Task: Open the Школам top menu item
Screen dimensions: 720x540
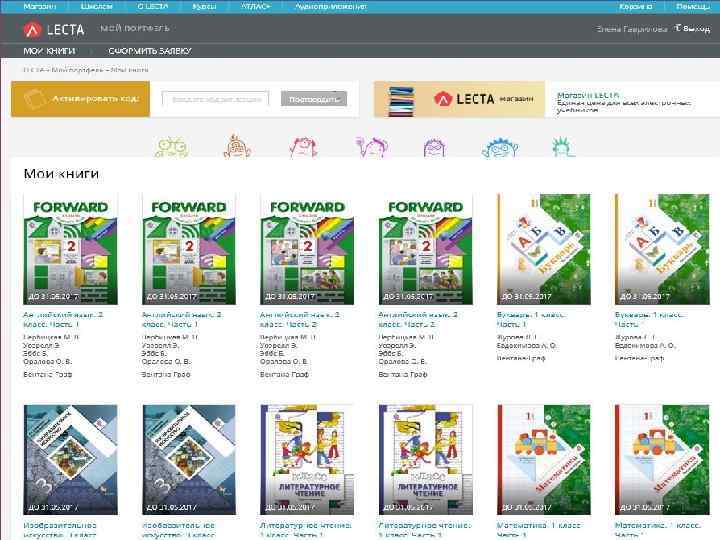Action: [x=96, y=6]
